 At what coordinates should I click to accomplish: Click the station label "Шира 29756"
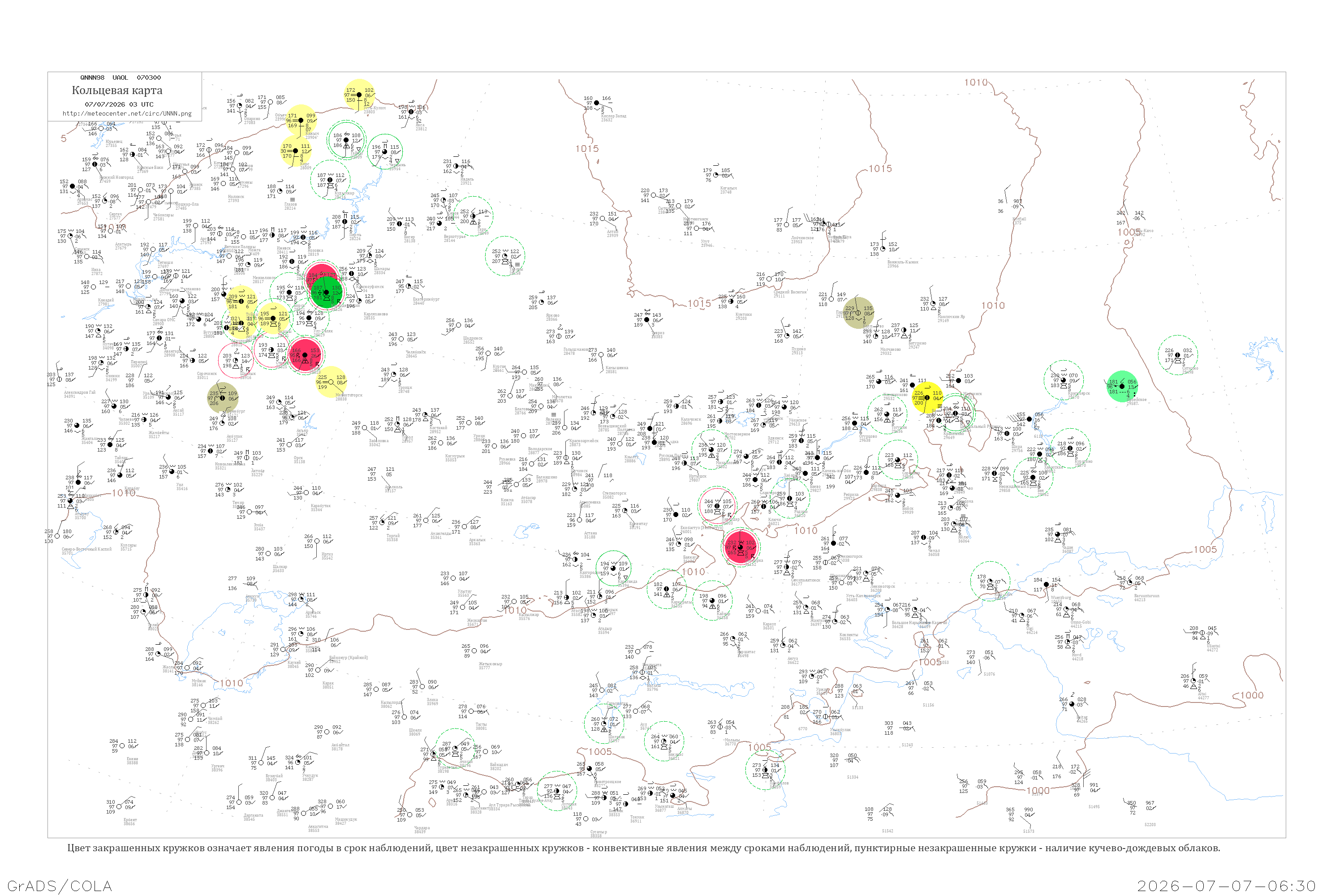1017,448
